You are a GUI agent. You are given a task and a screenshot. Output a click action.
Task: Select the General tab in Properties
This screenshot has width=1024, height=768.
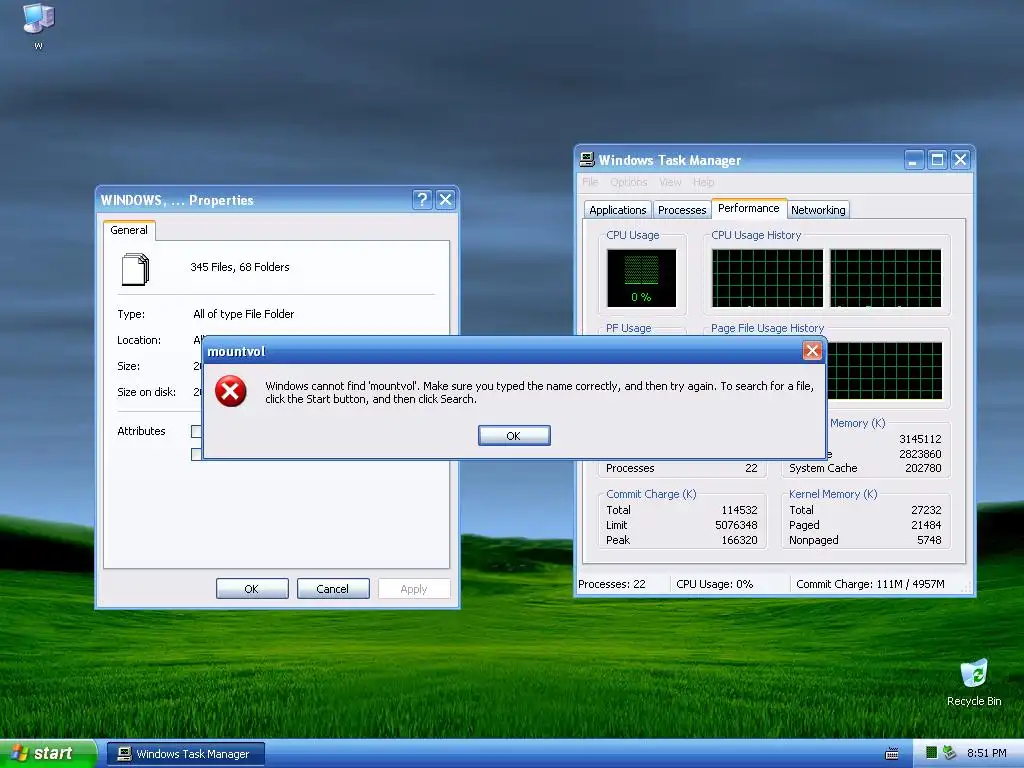(x=129, y=230)
